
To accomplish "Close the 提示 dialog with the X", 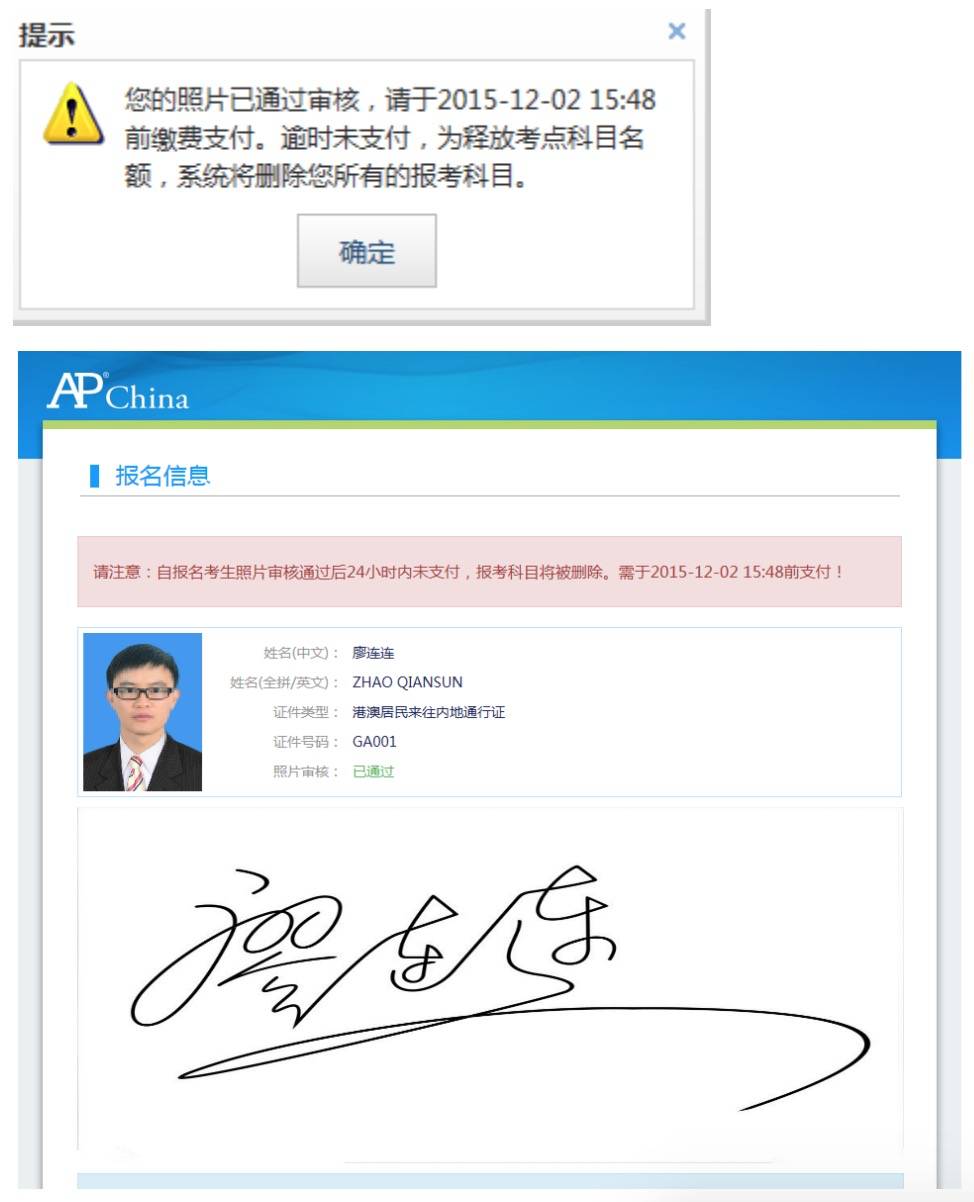I will point(677,32).
